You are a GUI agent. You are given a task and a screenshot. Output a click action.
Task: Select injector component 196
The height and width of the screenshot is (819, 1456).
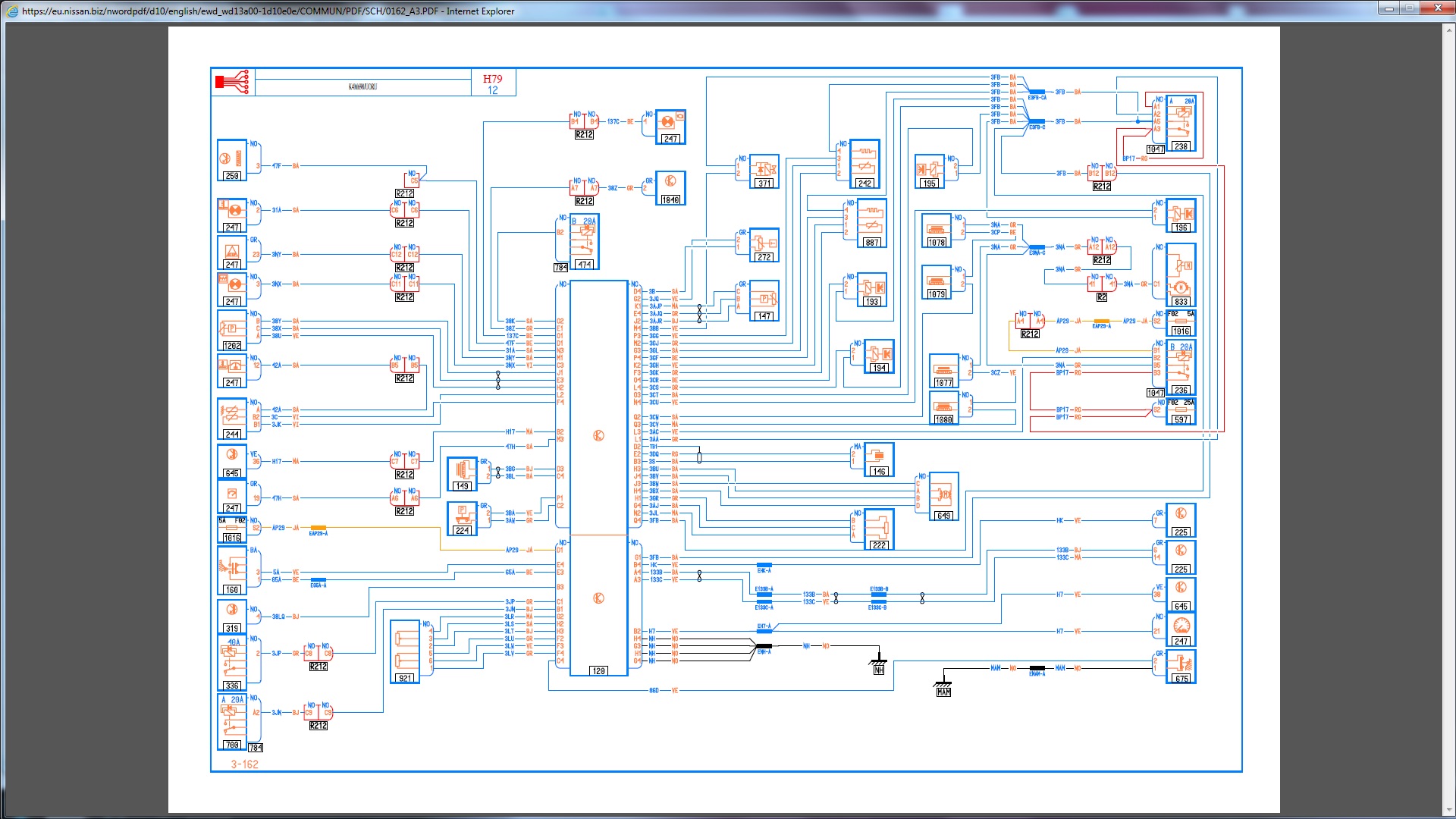(x=1181, y=215)
